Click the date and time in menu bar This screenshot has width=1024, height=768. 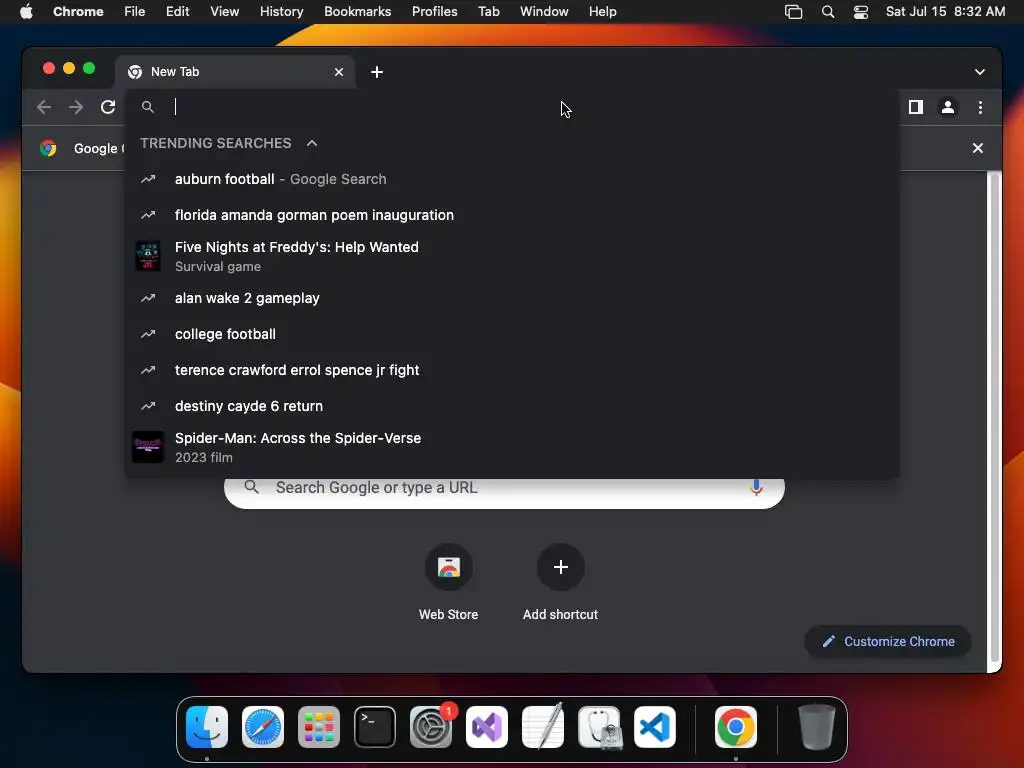(x=945, y=11)
